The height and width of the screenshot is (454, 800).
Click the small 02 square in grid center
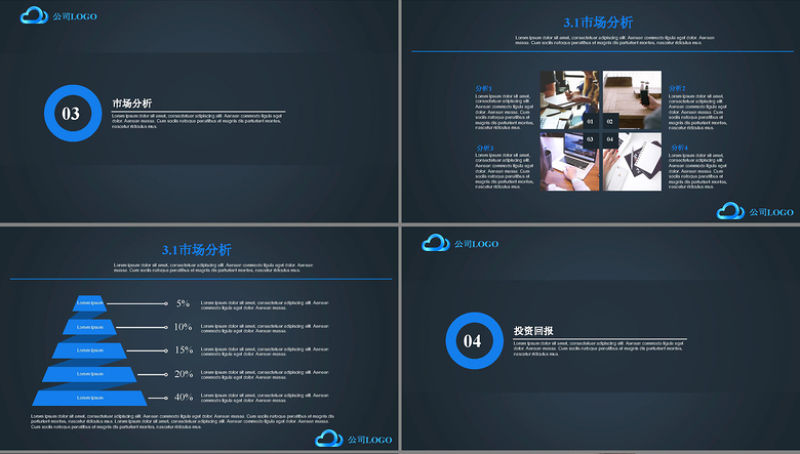(x=610, y=121)
